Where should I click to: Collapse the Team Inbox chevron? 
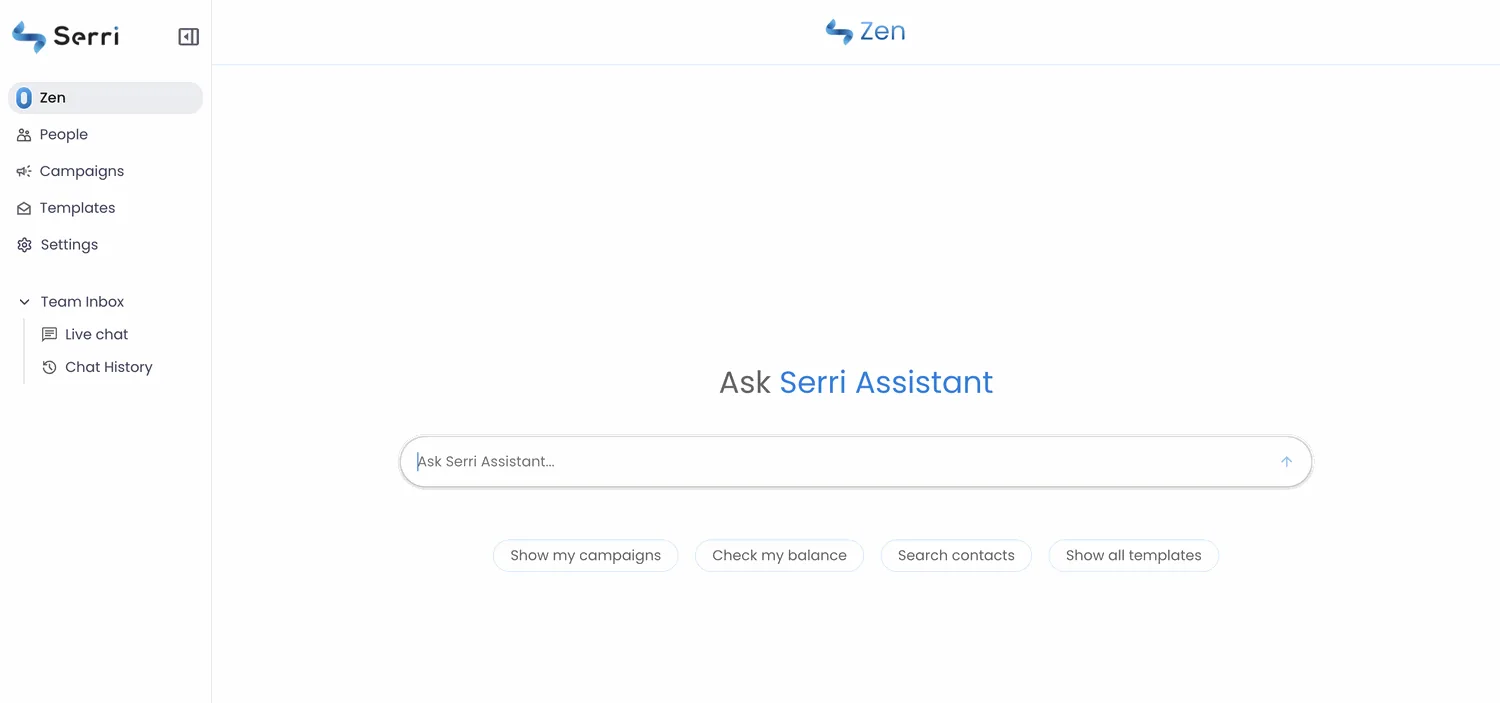click(24, 302)
